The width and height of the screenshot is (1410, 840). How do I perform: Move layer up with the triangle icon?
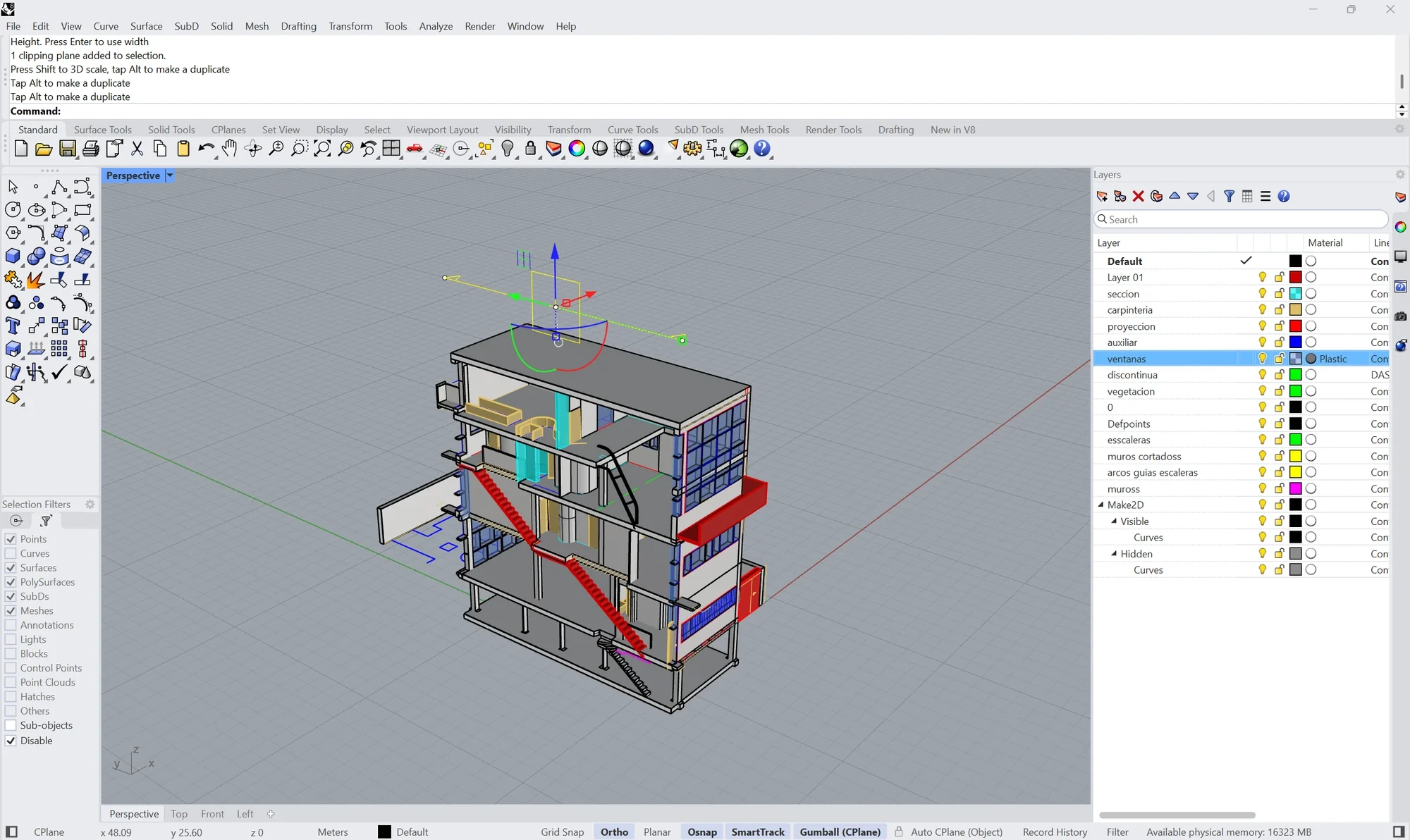1175,197
